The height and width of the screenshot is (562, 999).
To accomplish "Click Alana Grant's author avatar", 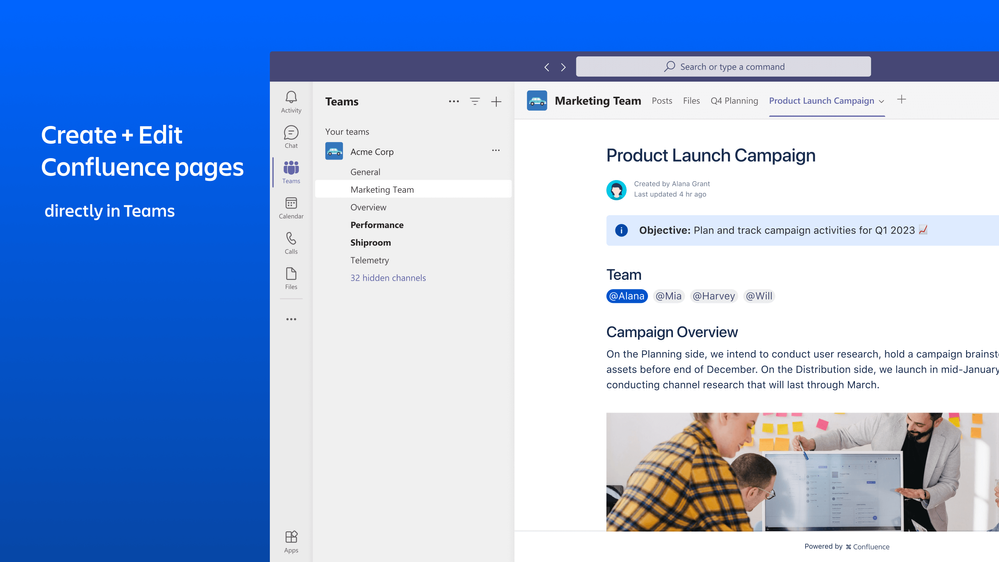I will point(616,190).
